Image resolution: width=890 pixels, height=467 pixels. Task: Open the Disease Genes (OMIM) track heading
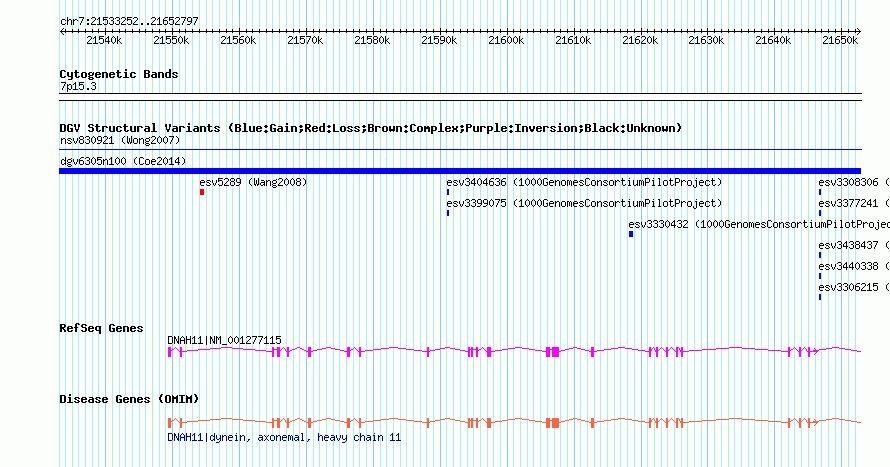[x=129, y=399]
